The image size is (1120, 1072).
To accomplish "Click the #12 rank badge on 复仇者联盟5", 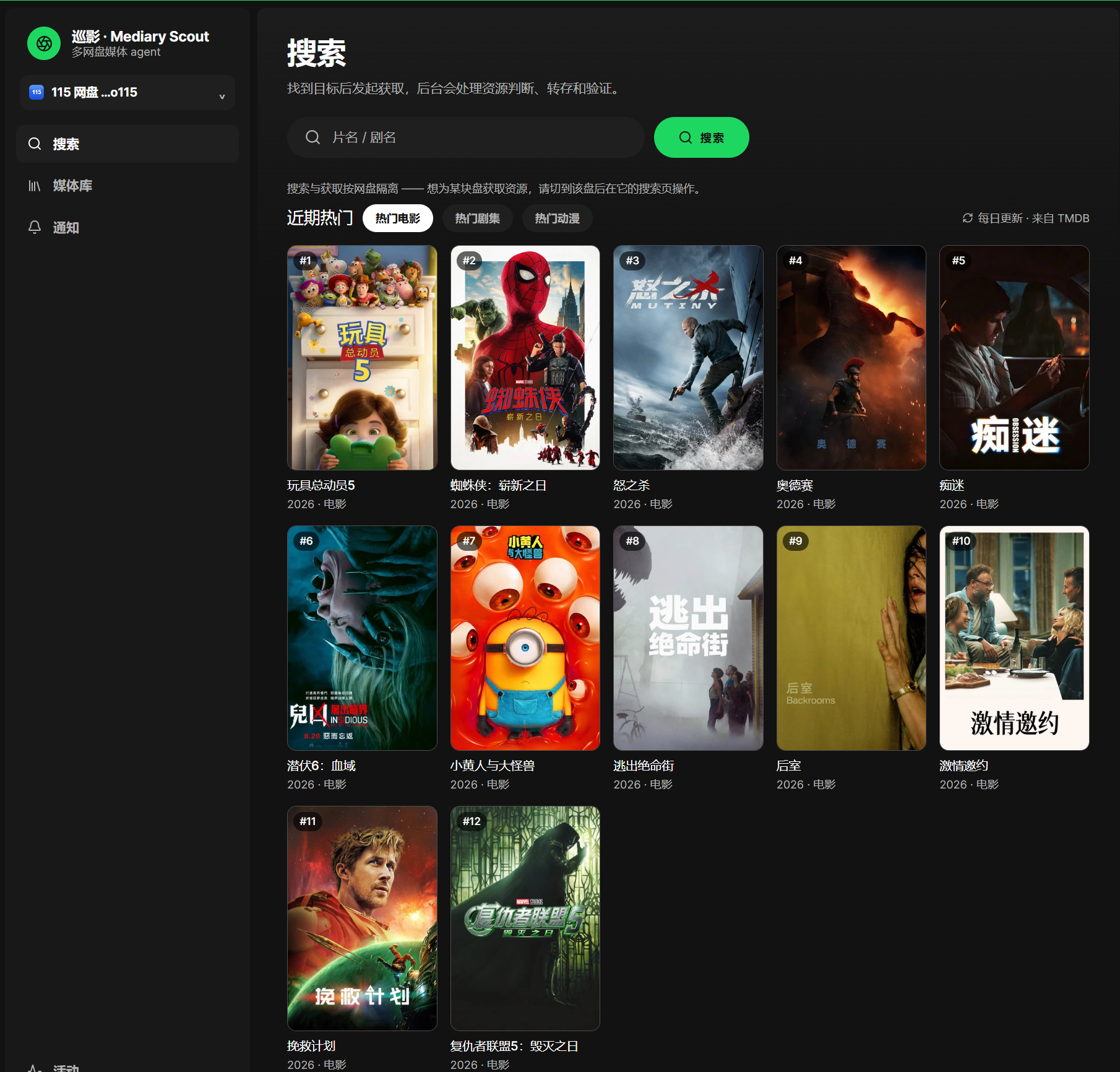I will tap(472, 821).
